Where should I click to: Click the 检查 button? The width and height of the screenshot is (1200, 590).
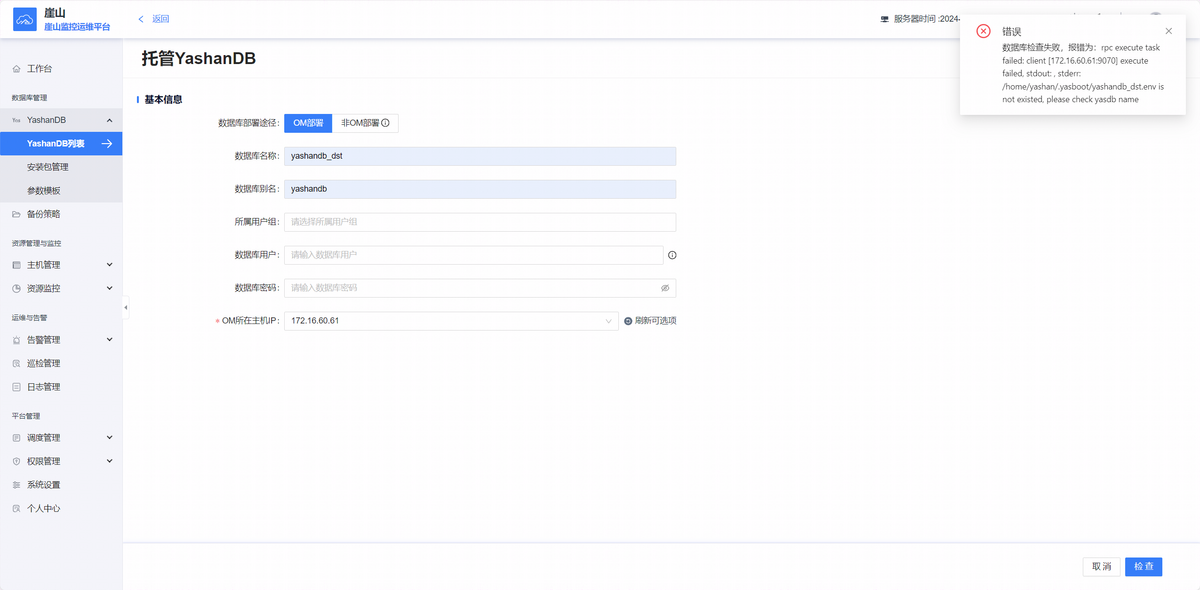point(1143,567)
